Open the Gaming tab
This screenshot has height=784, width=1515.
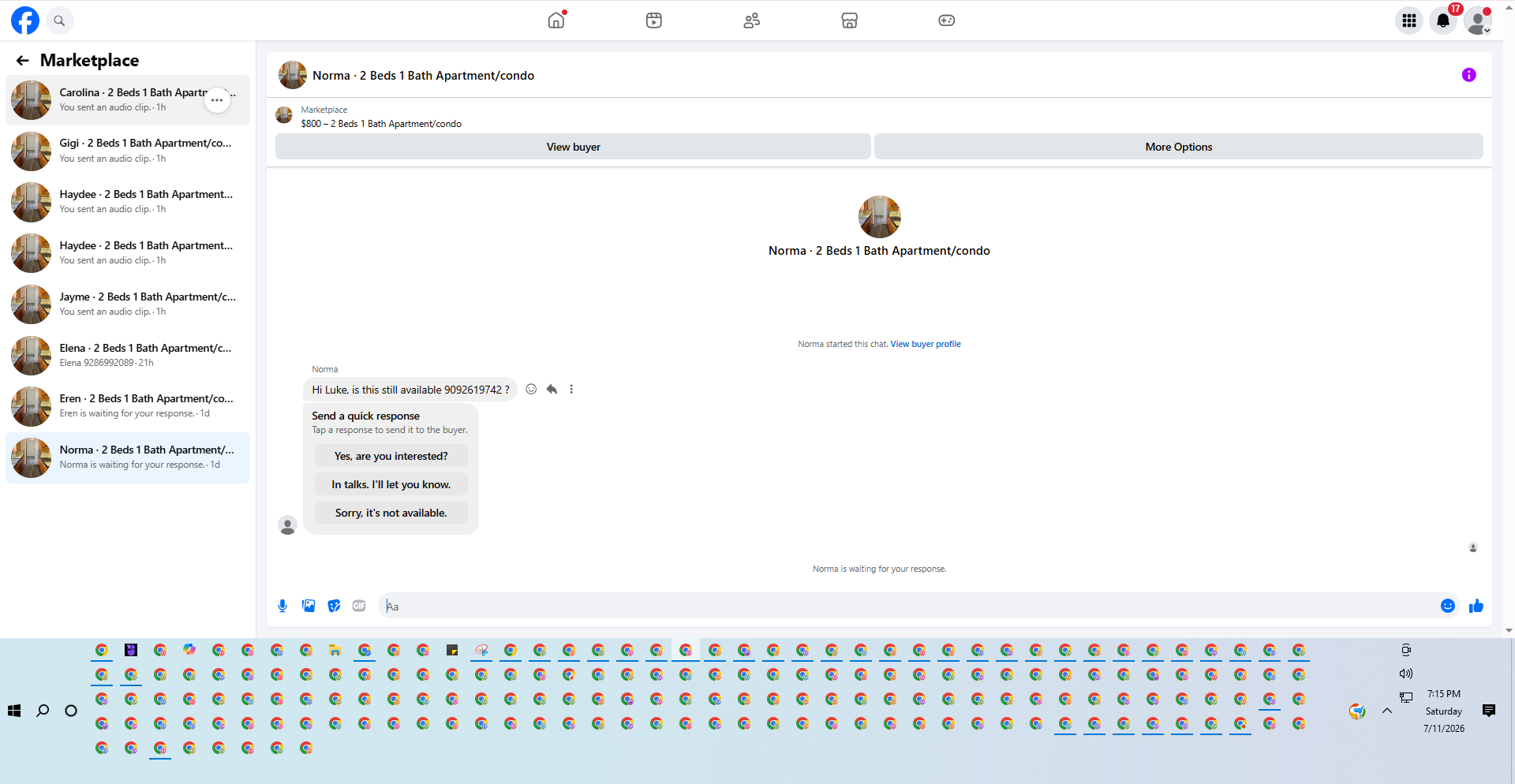947,21
